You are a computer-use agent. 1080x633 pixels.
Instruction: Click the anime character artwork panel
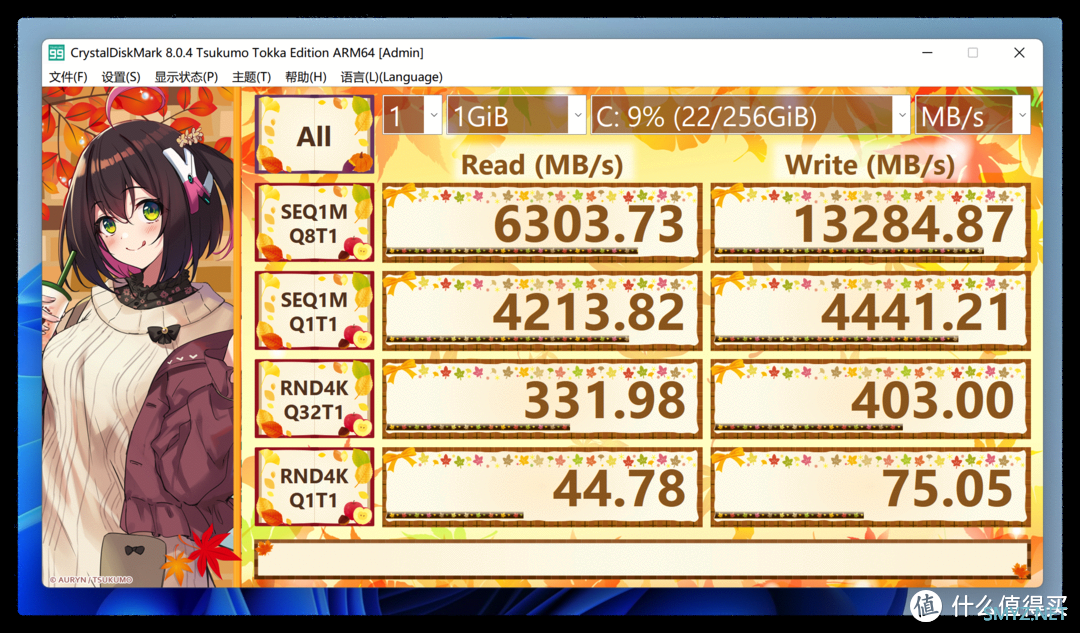click(x=140, y=337)
